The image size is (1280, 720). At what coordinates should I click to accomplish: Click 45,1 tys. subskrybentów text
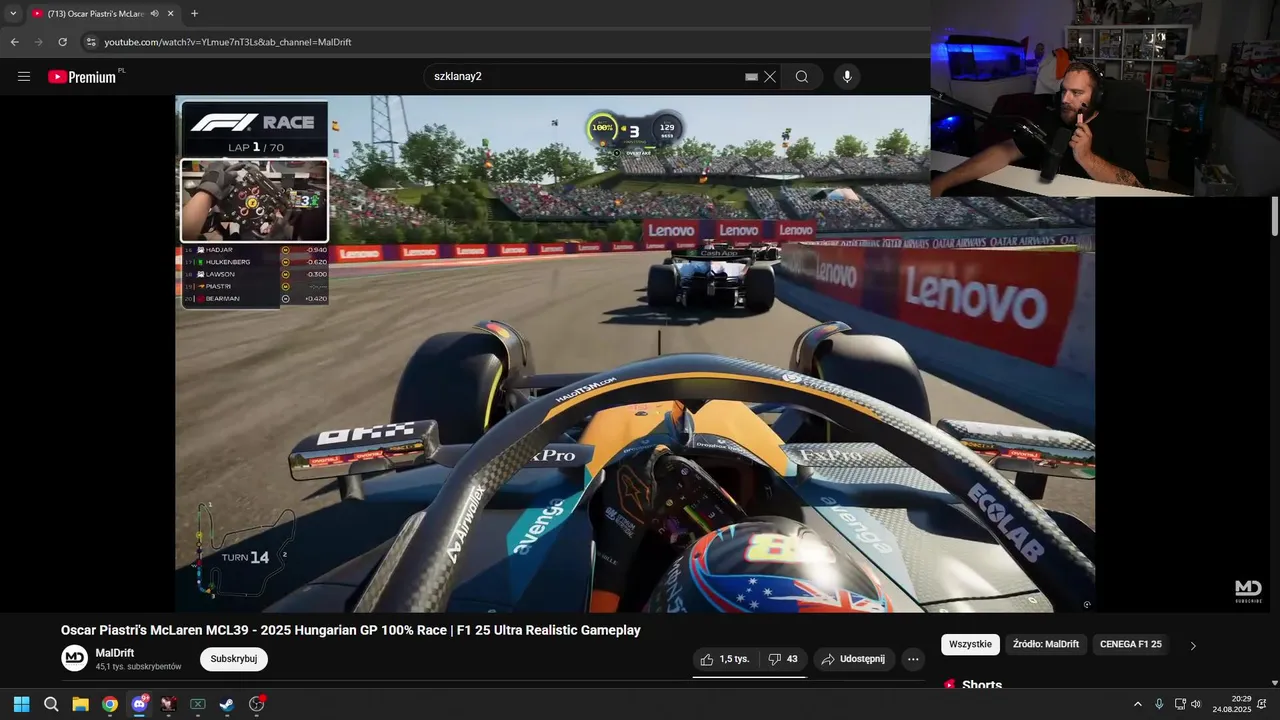point(138,667)
